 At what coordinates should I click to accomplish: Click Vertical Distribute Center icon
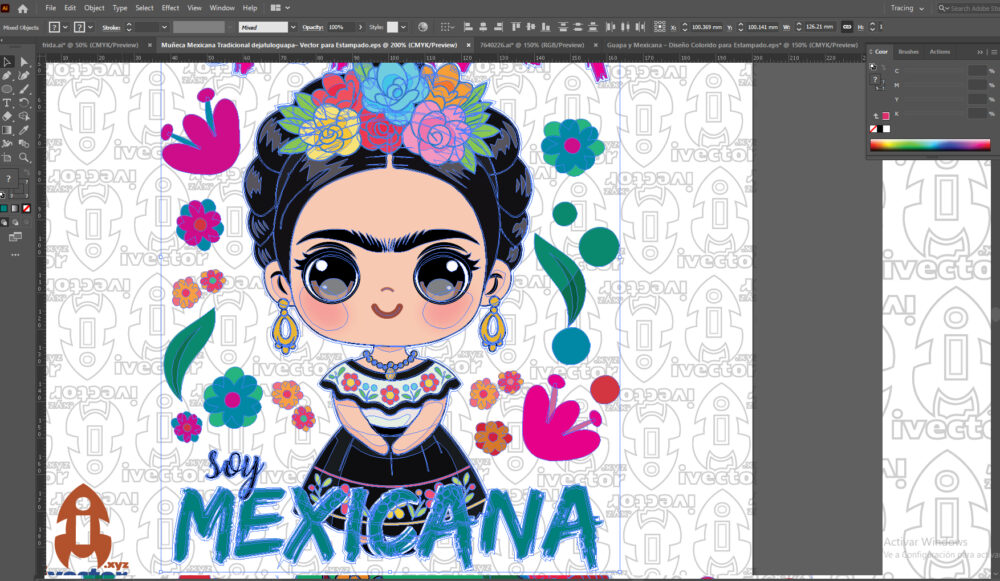578,27
